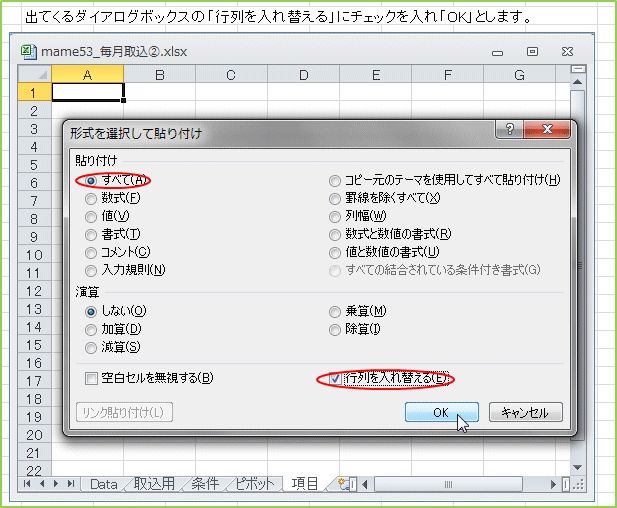Click the vertical scrollbar down arrow
Screen dimensions: 617x508
click(578, 467)
